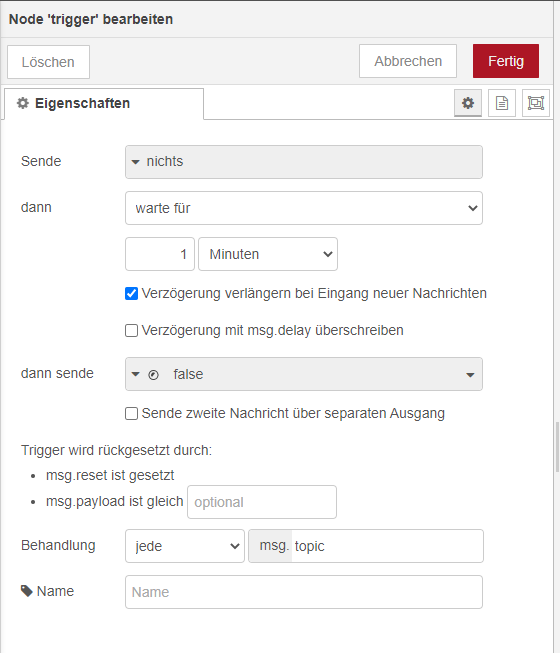Expand false value options arrow on right
Image resolution: width=560 pixels, height=653 pixels.
470,375
